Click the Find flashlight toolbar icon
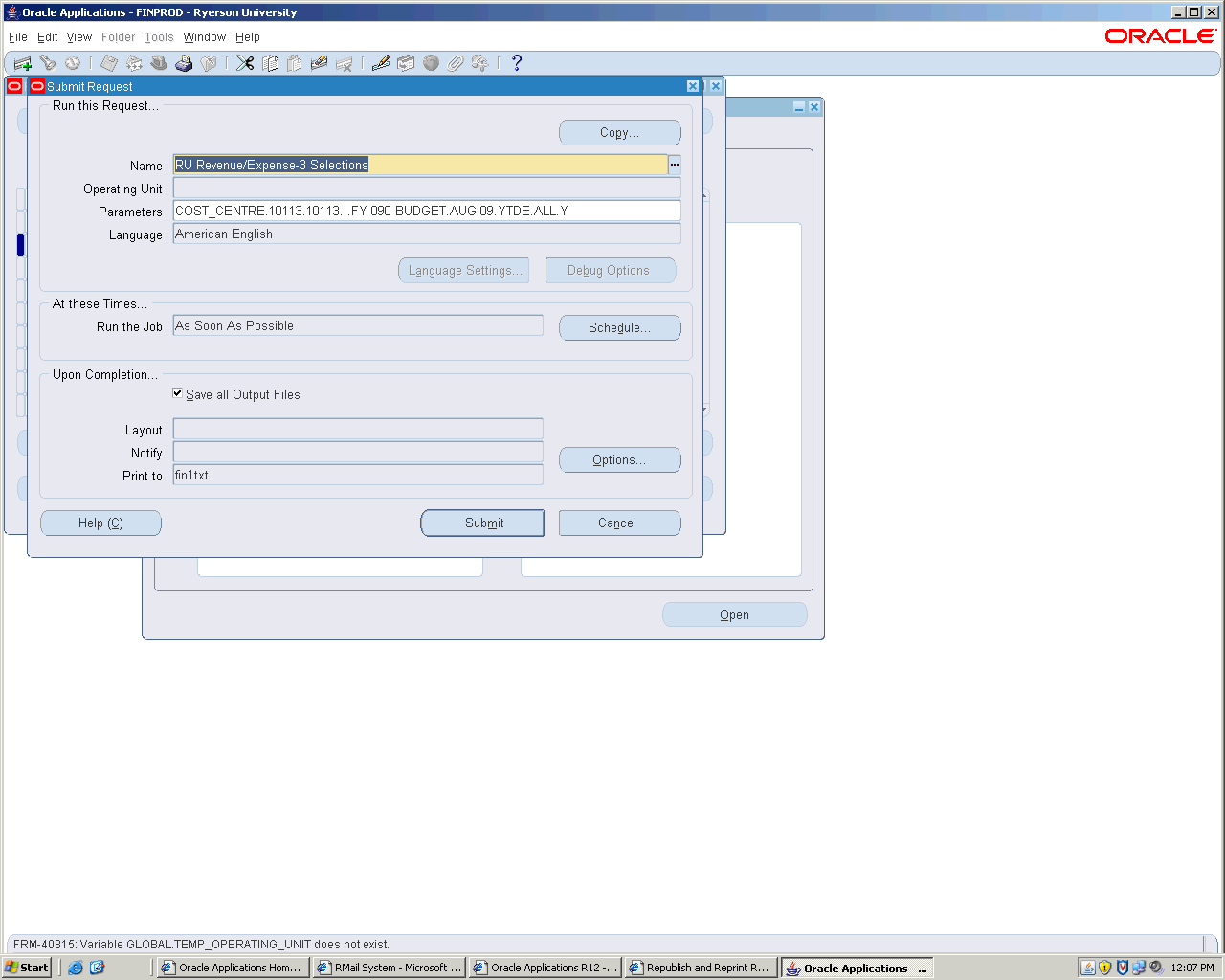 point(47,63)
